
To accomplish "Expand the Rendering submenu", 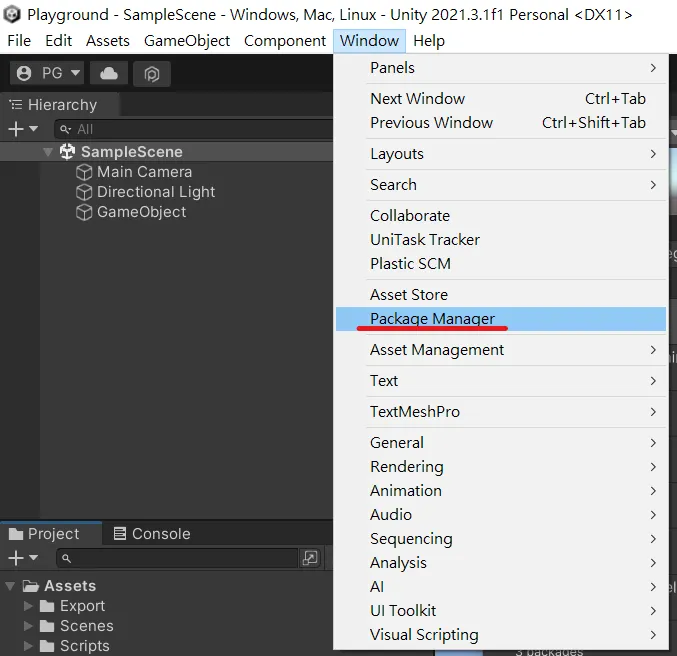I will coord(501,467).
